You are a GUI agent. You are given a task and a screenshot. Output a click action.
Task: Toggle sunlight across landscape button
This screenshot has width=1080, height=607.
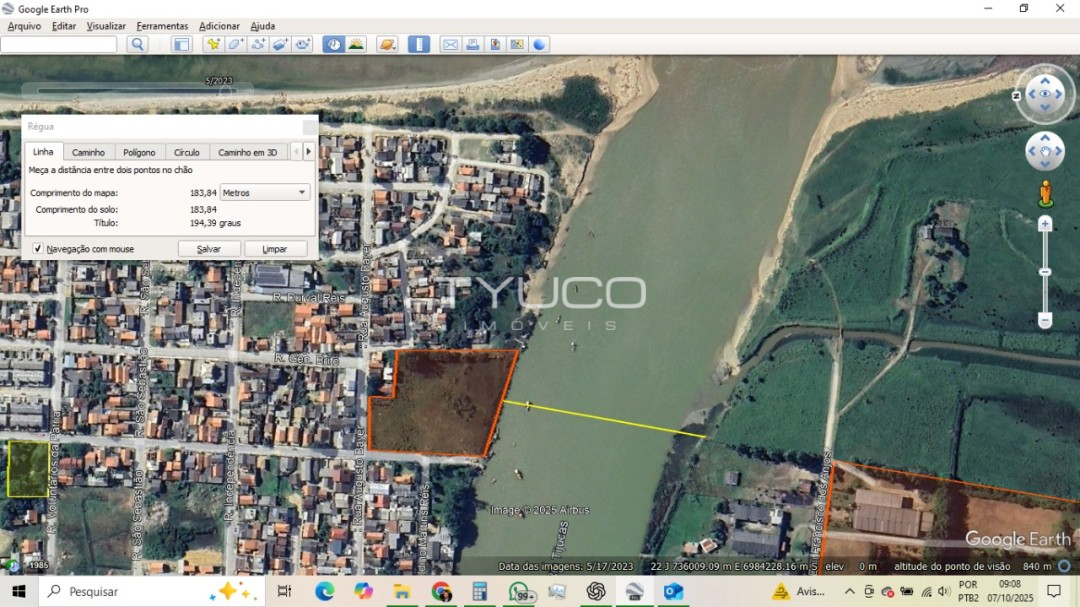(355, 44)
